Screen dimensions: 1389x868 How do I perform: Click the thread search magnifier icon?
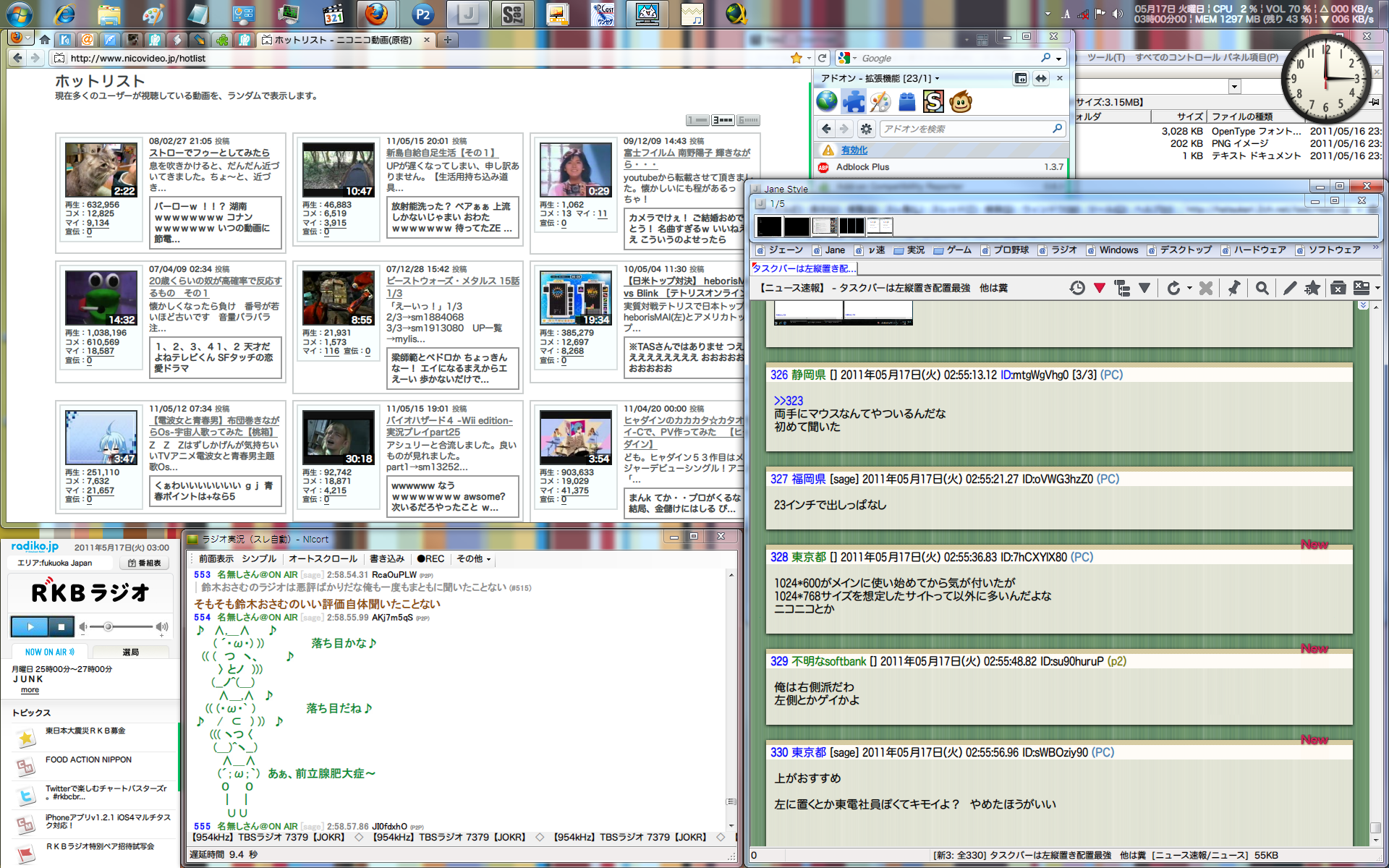[1262, 289]
